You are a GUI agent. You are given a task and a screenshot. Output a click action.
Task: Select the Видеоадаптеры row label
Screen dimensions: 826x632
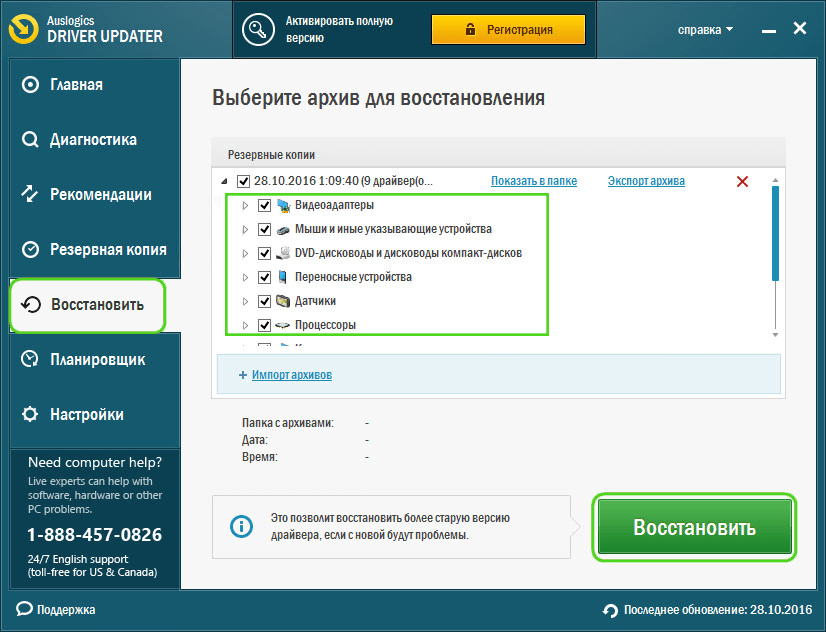click(x=335, y=205)
